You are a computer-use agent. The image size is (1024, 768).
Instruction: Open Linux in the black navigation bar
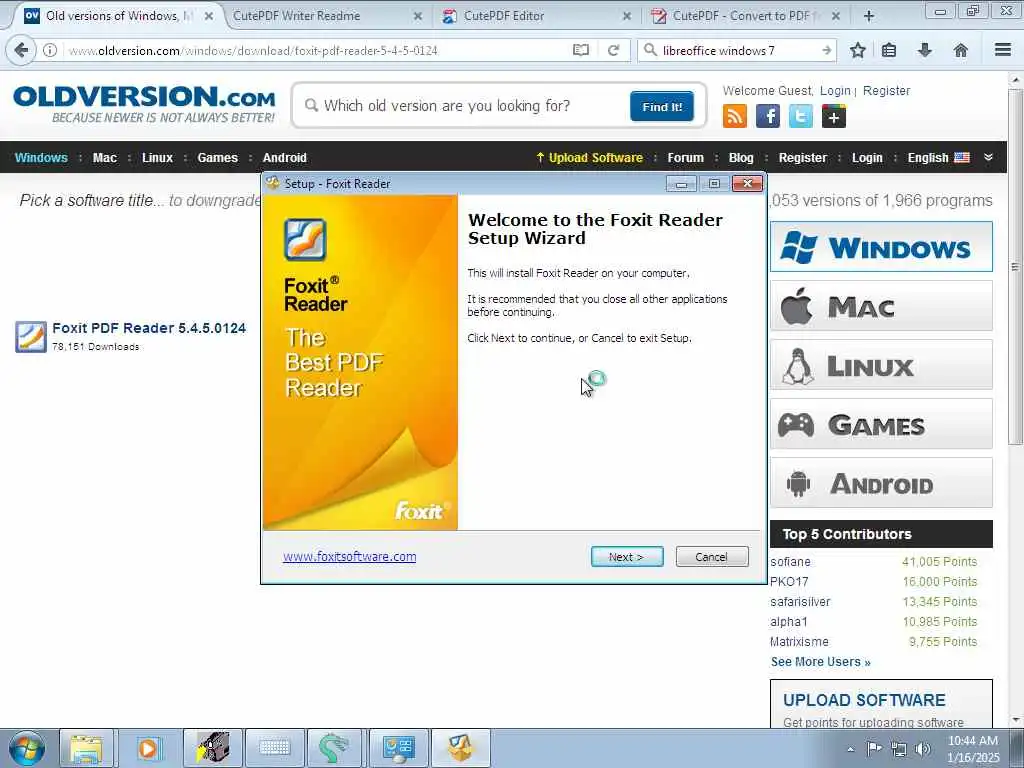pos(157,157)
